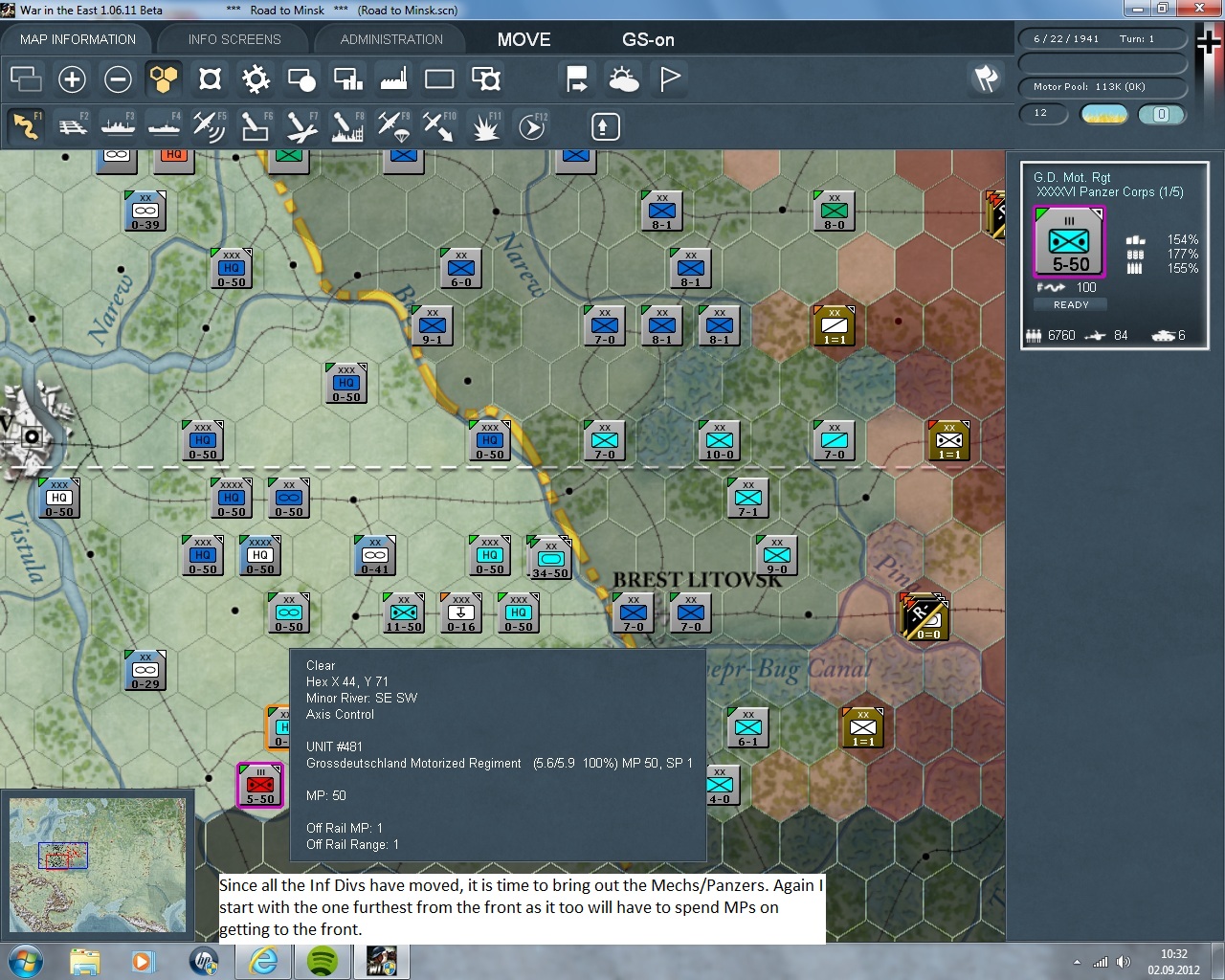Open the Windows Start menu
The width and height of the screenshot is (1225, 980).
click(x=26, y=961)
